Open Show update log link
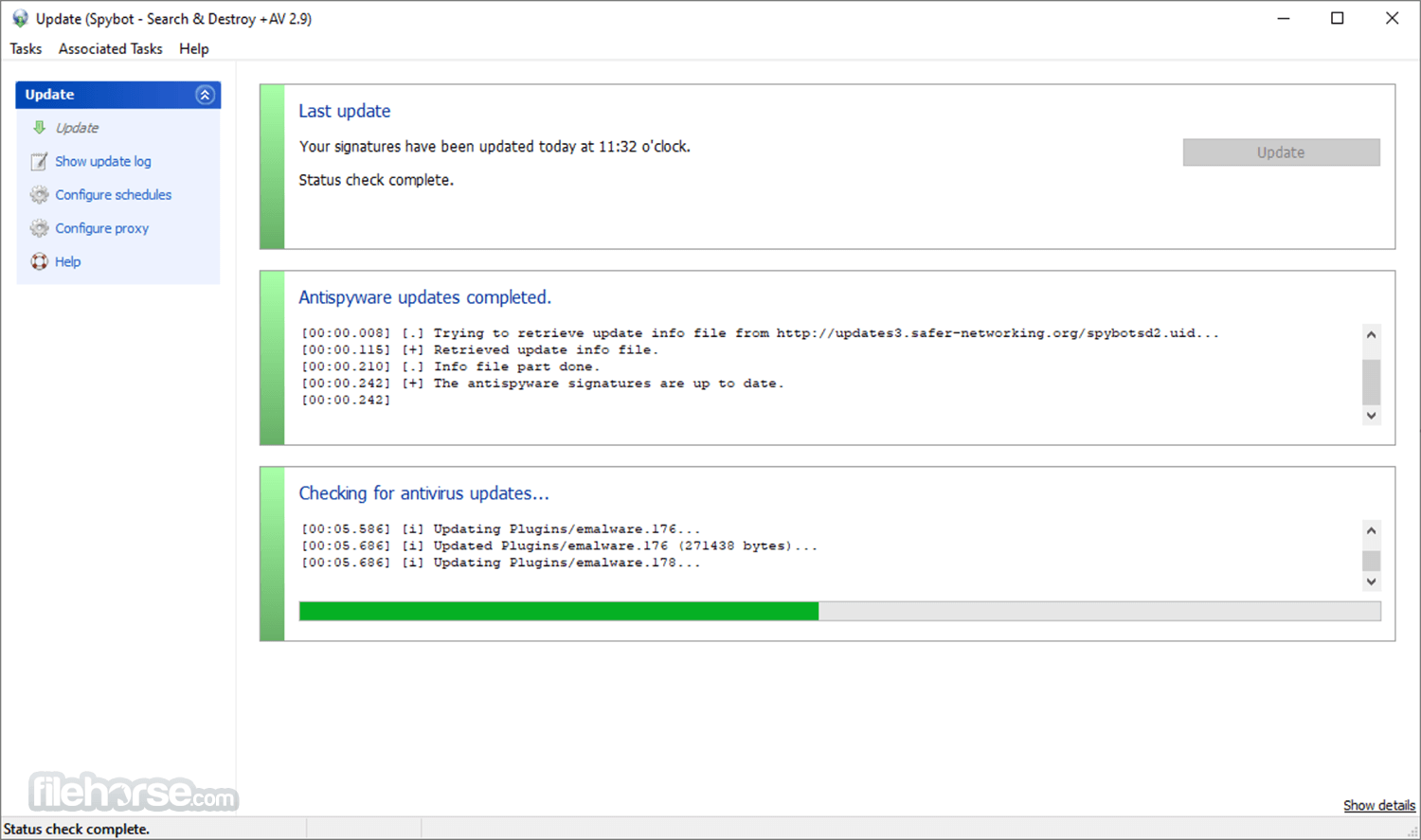1421x840 pixels. 103,162
